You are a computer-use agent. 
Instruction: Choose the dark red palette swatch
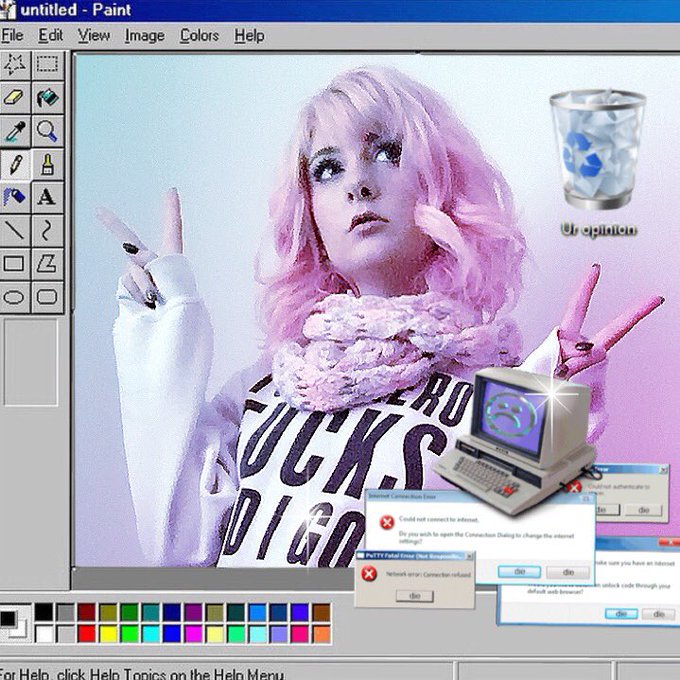[x=87, y=612]
